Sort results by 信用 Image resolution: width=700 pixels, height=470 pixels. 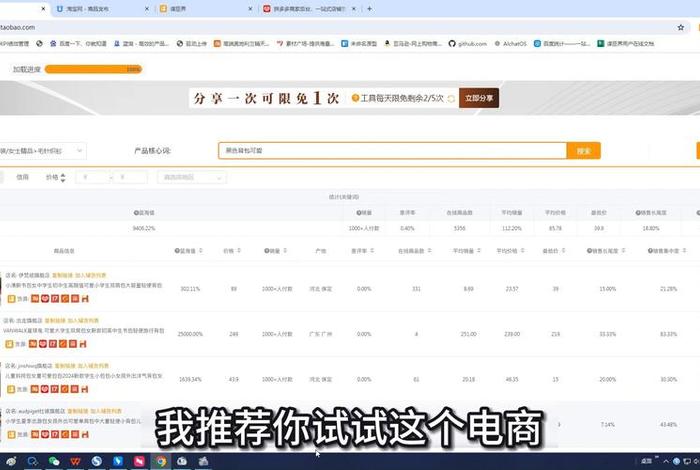point(22,177)
